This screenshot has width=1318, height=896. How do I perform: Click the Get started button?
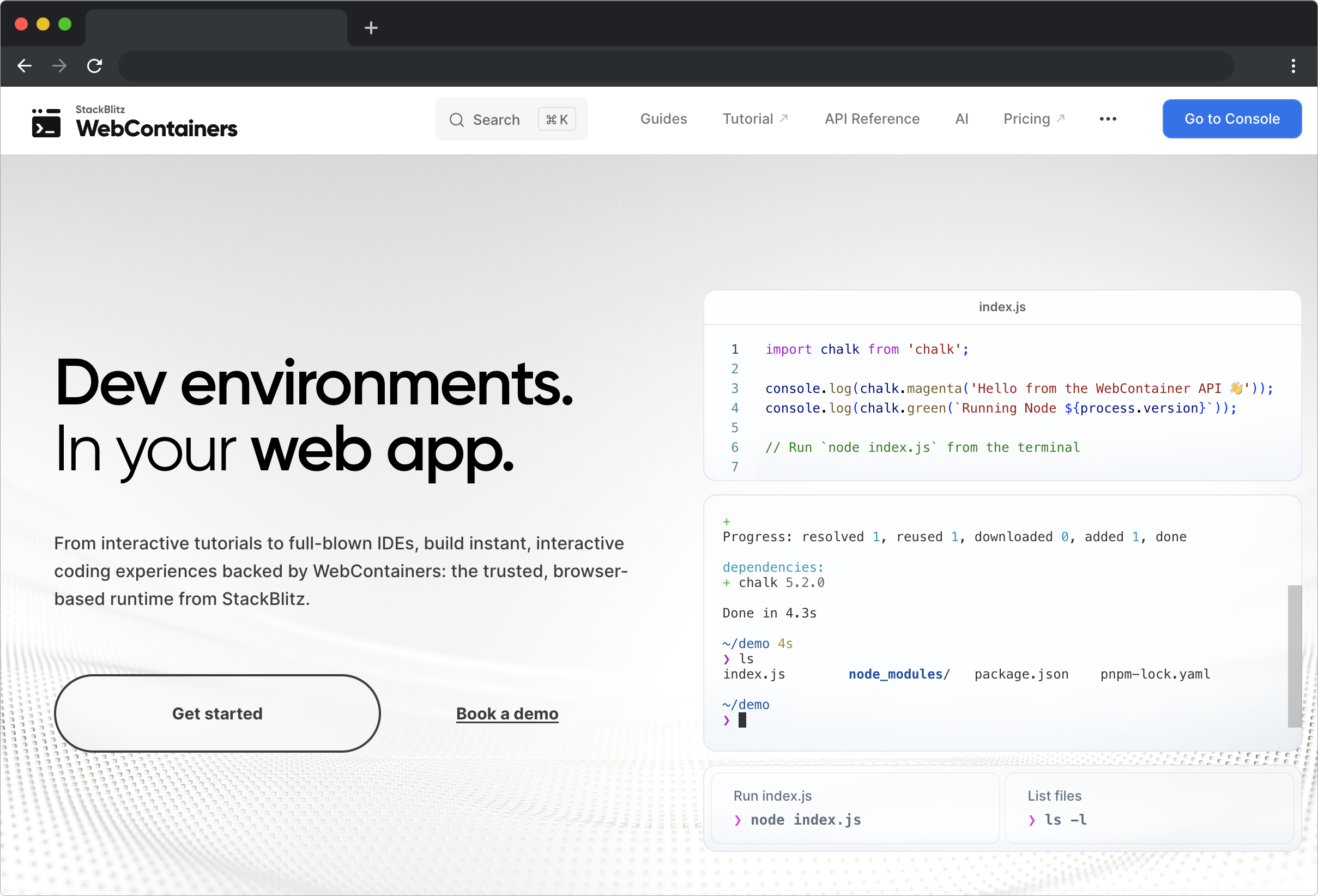217,713
